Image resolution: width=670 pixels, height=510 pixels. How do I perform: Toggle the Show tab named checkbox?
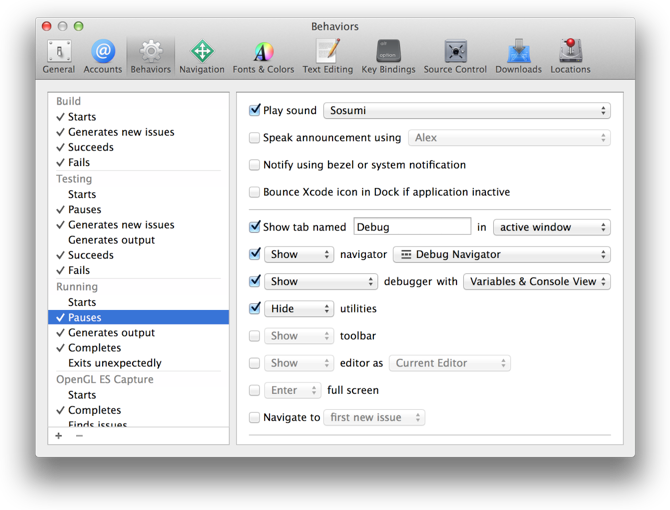(x=255, y=227)
